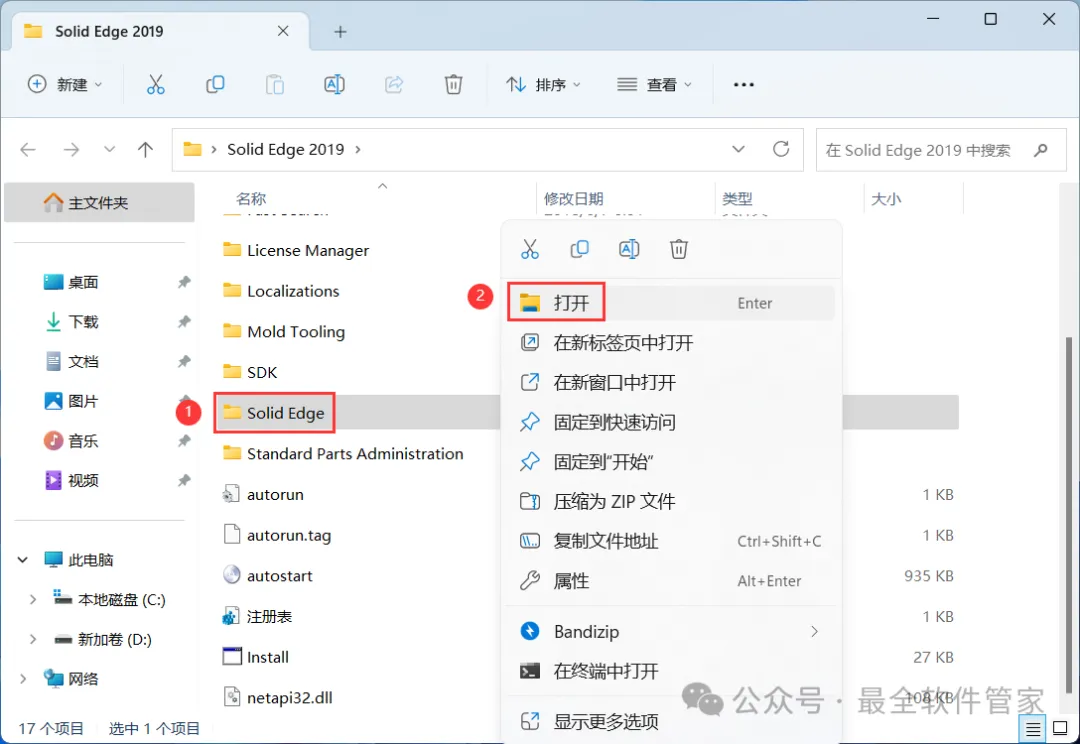Expand the Bandizip submenu arrow
Viewport: 1080px width, 744px height.
pyautogui.click(x=814, y=631)
